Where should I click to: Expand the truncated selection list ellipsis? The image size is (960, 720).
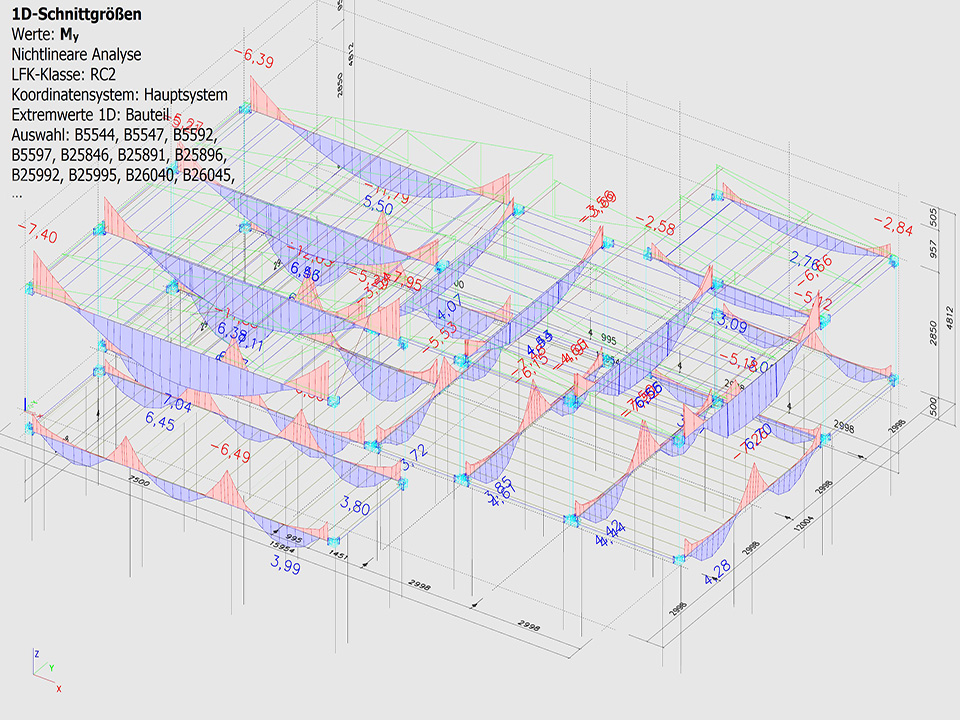click(x=17, y=194)
